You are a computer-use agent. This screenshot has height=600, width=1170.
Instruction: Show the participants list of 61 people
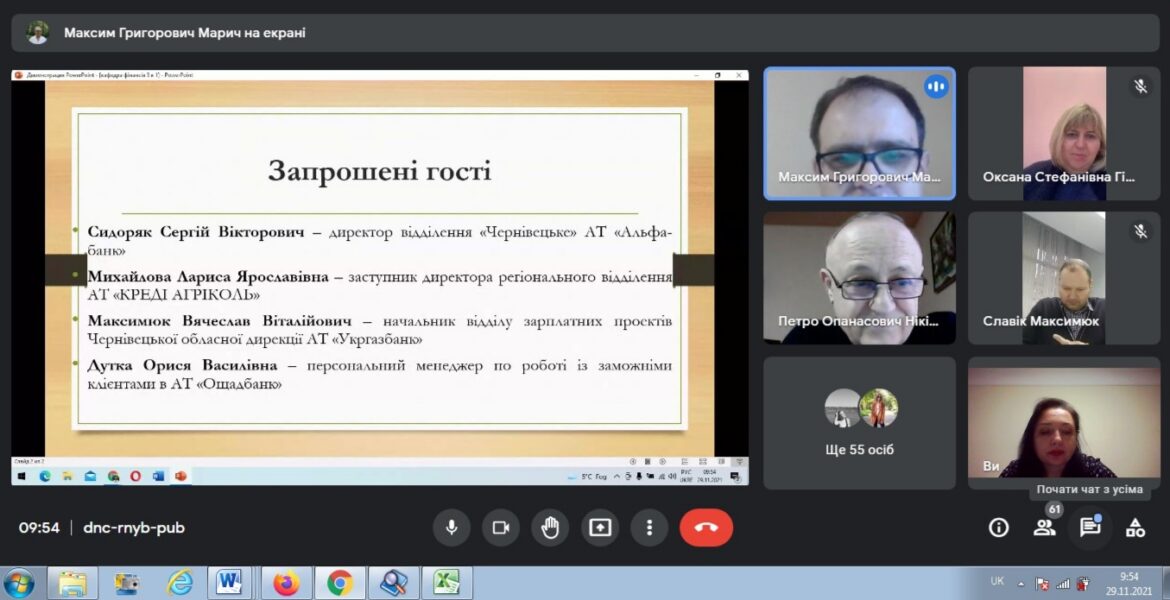[x=1045, y=528]
